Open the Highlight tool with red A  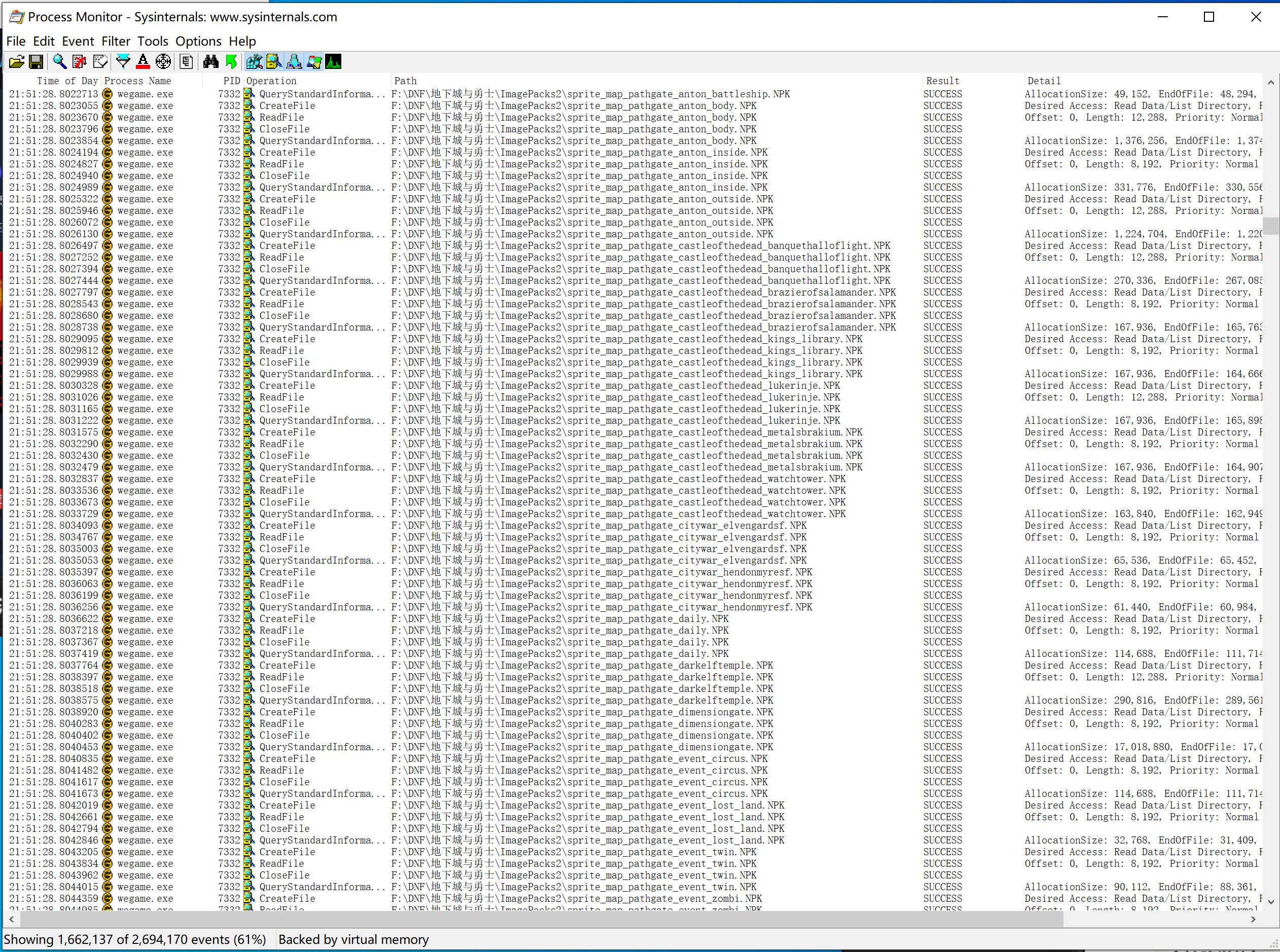tap(143, 62)
